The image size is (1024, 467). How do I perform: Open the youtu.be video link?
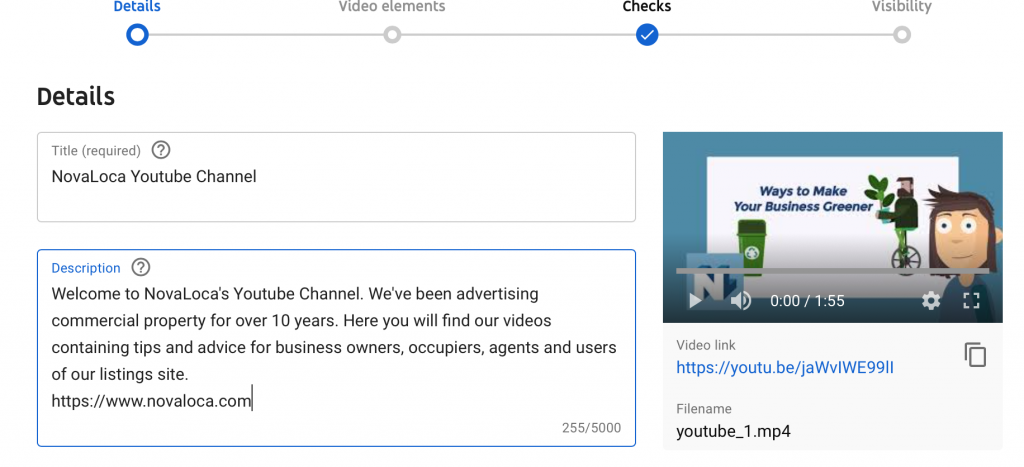785,368
